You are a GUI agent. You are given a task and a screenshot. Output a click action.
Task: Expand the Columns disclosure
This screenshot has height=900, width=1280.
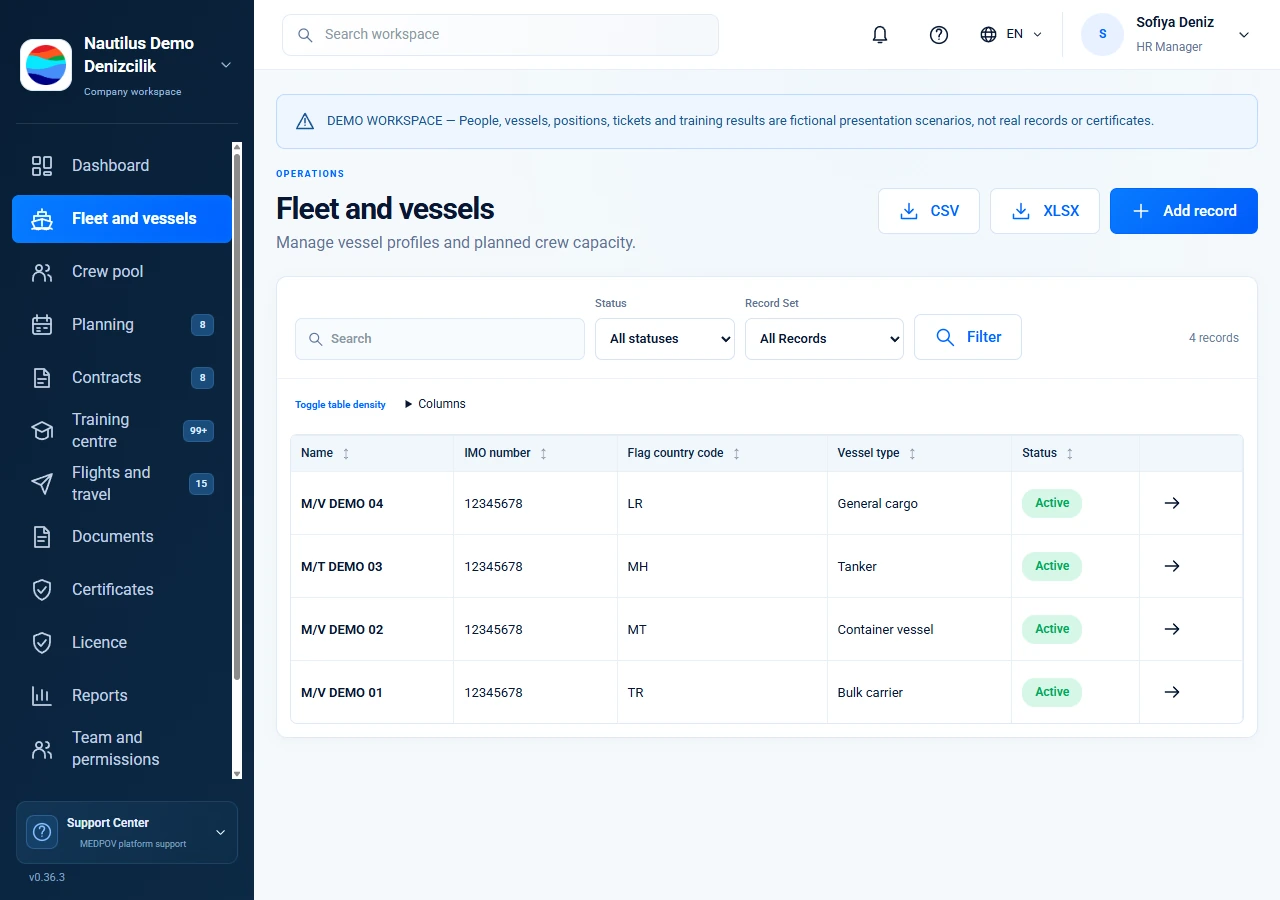435,404
